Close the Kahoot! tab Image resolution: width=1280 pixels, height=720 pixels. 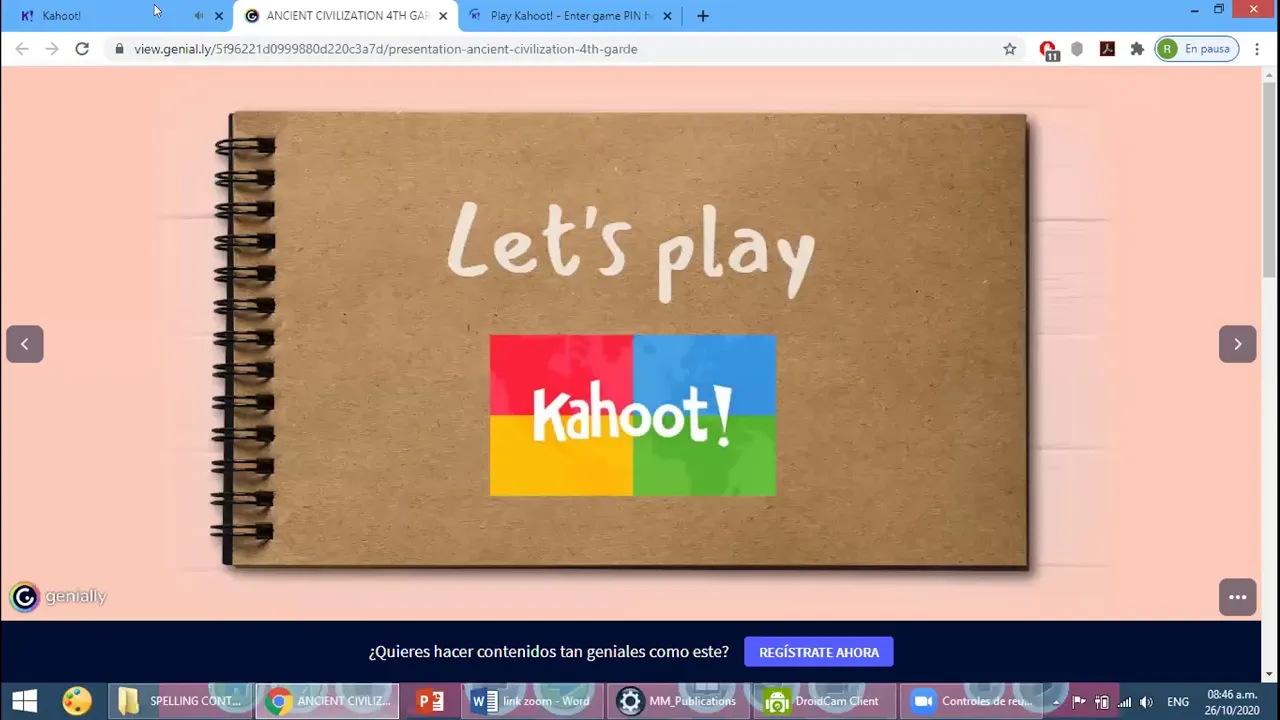coord(218,16)
